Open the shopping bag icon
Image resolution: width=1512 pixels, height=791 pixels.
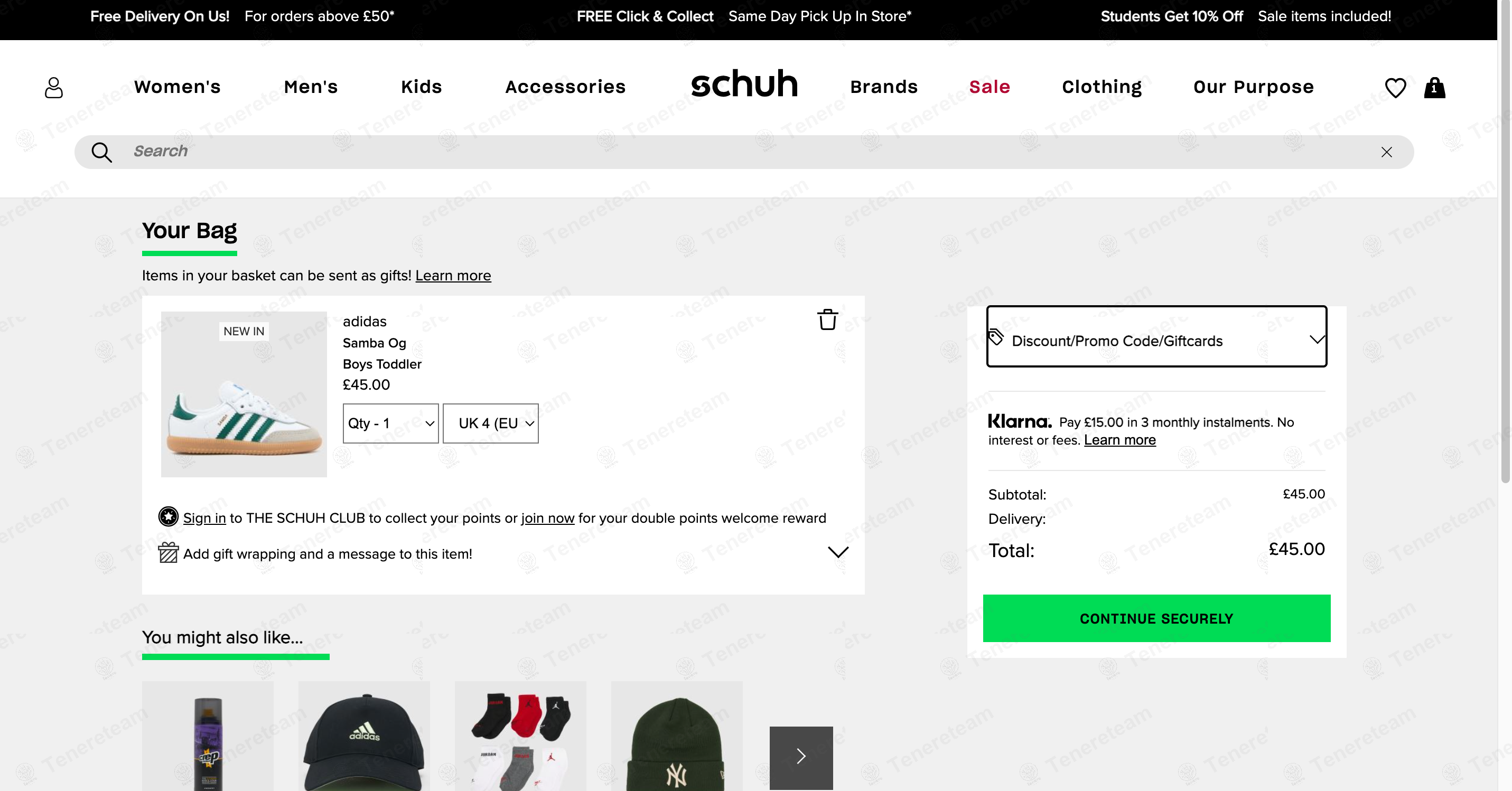tap(1434, 88)
